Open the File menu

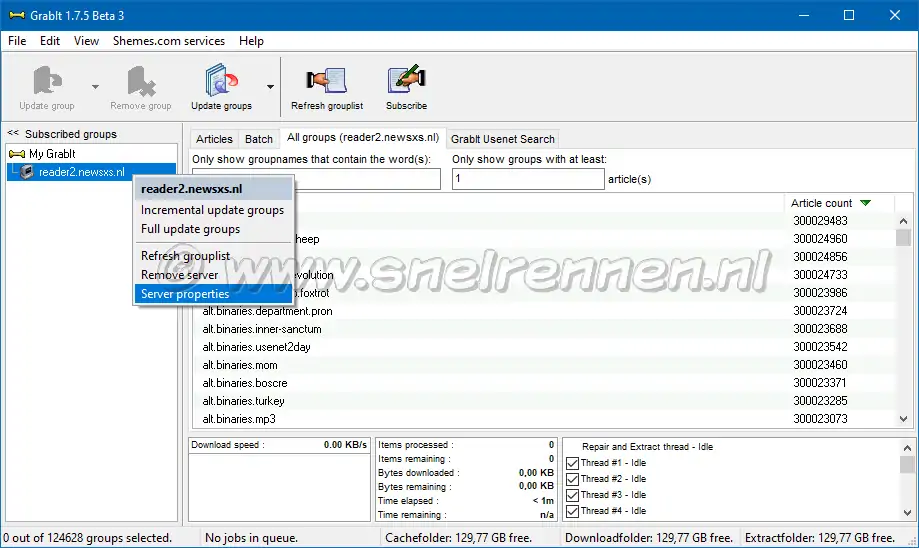(17, 41)
